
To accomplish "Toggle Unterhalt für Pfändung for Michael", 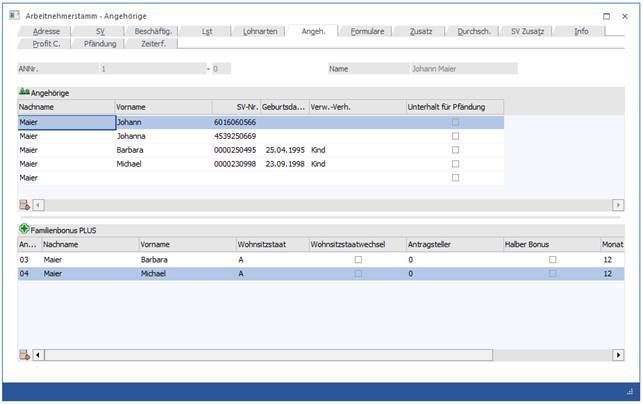I will [x=456, y=164].
